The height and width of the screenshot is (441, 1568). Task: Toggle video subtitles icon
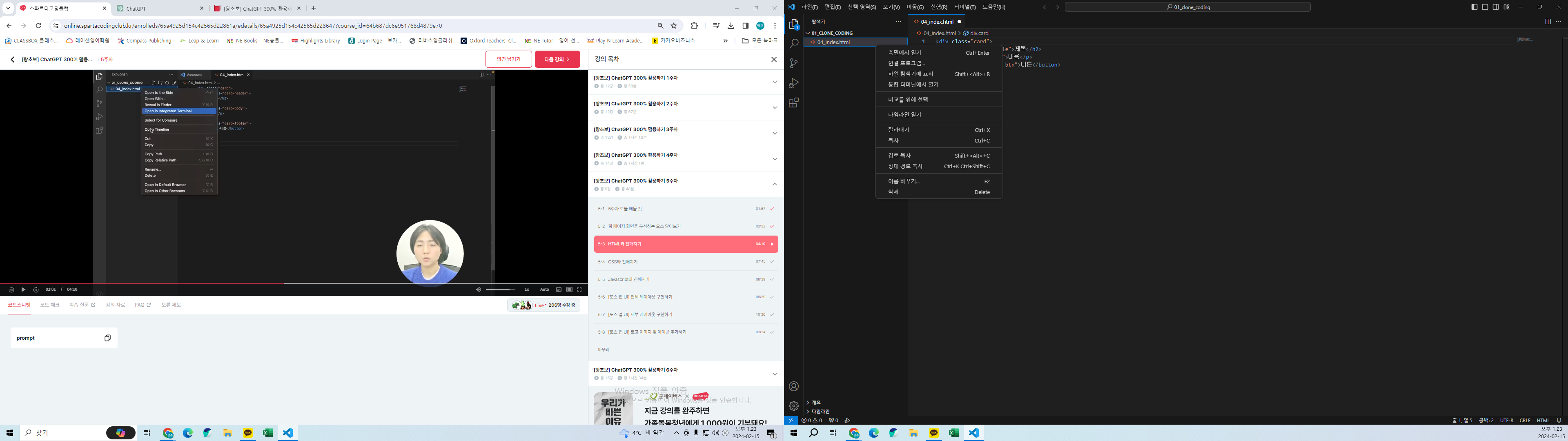pyautogui.click(x=558, y=290)
